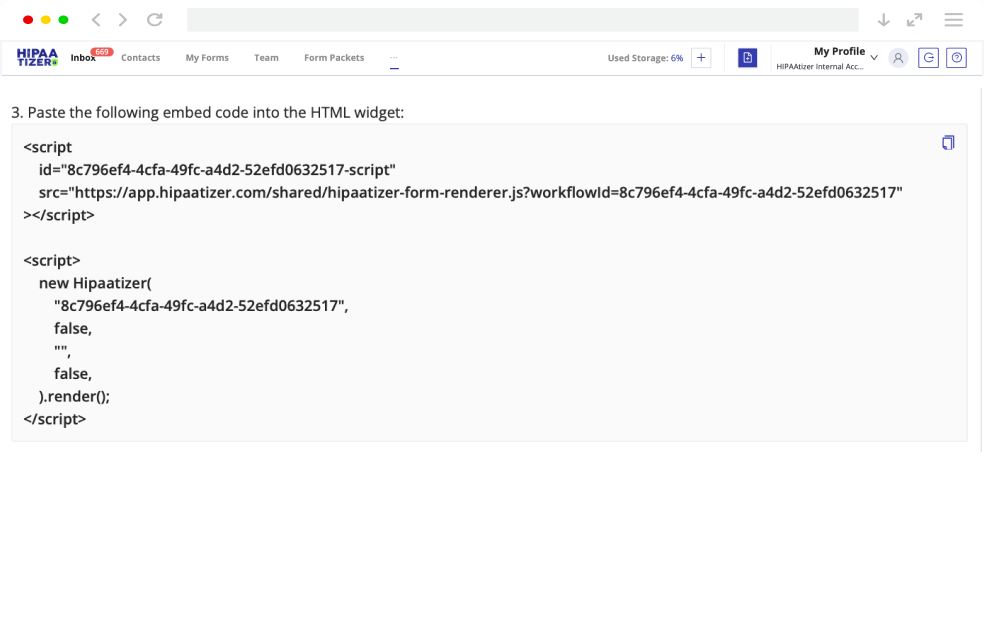Click the blue new form document icon
Image resolution: width=984 pixels, height=640 pixels.
747,58
